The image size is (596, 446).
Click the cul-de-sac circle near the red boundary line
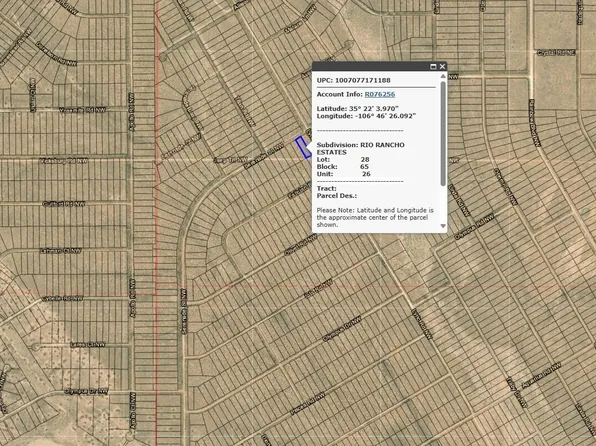tap(163, 57)
